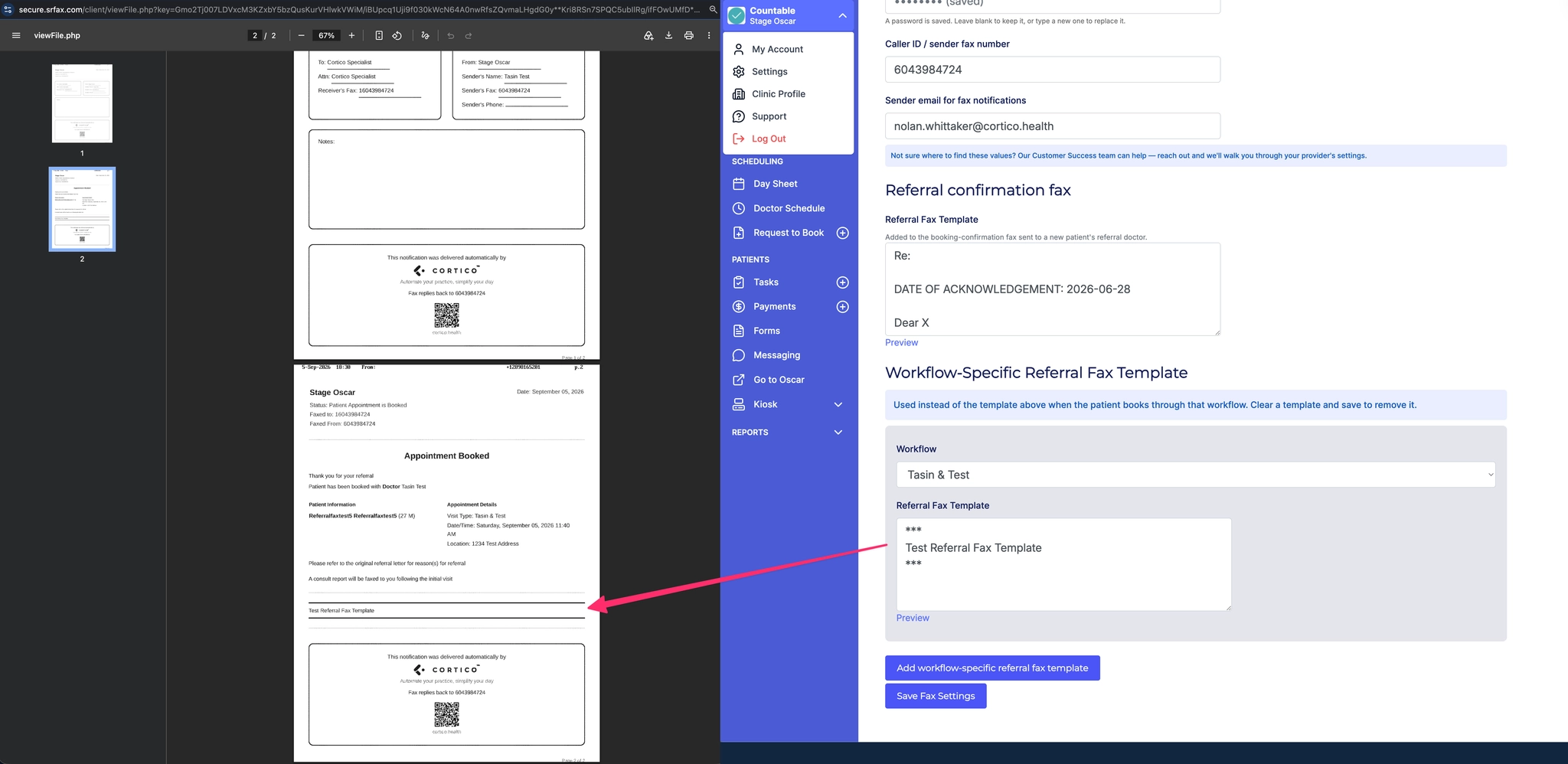Click the sender email for fax notifications field
The height and width of the screenshot is (764, 1568).
(x=1053, y=126)
